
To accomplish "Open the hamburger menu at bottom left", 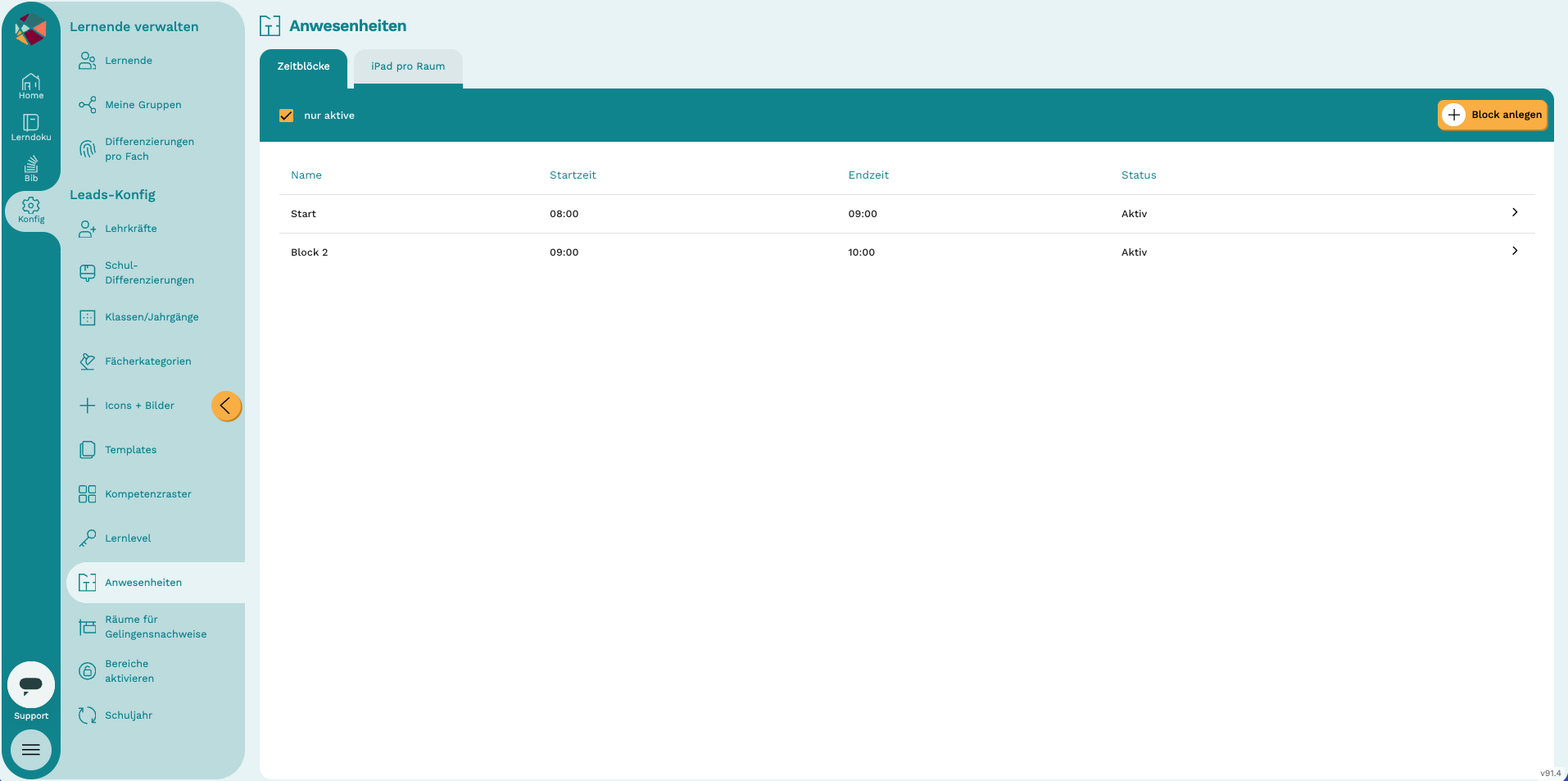I will point(31,750).
